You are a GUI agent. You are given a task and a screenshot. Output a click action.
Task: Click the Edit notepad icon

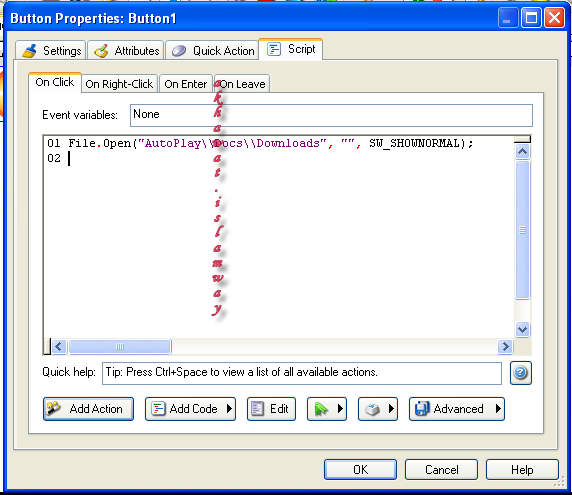pyautogui.click(x=258, y=409)
